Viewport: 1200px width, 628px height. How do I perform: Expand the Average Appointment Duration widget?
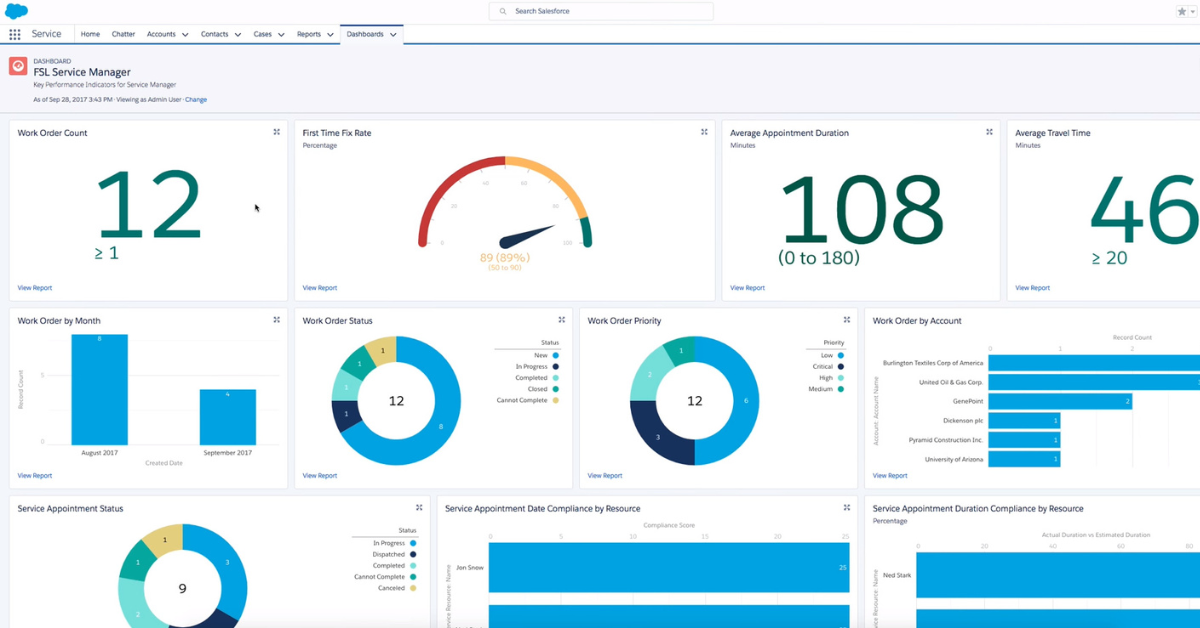[x=989, y=132]
